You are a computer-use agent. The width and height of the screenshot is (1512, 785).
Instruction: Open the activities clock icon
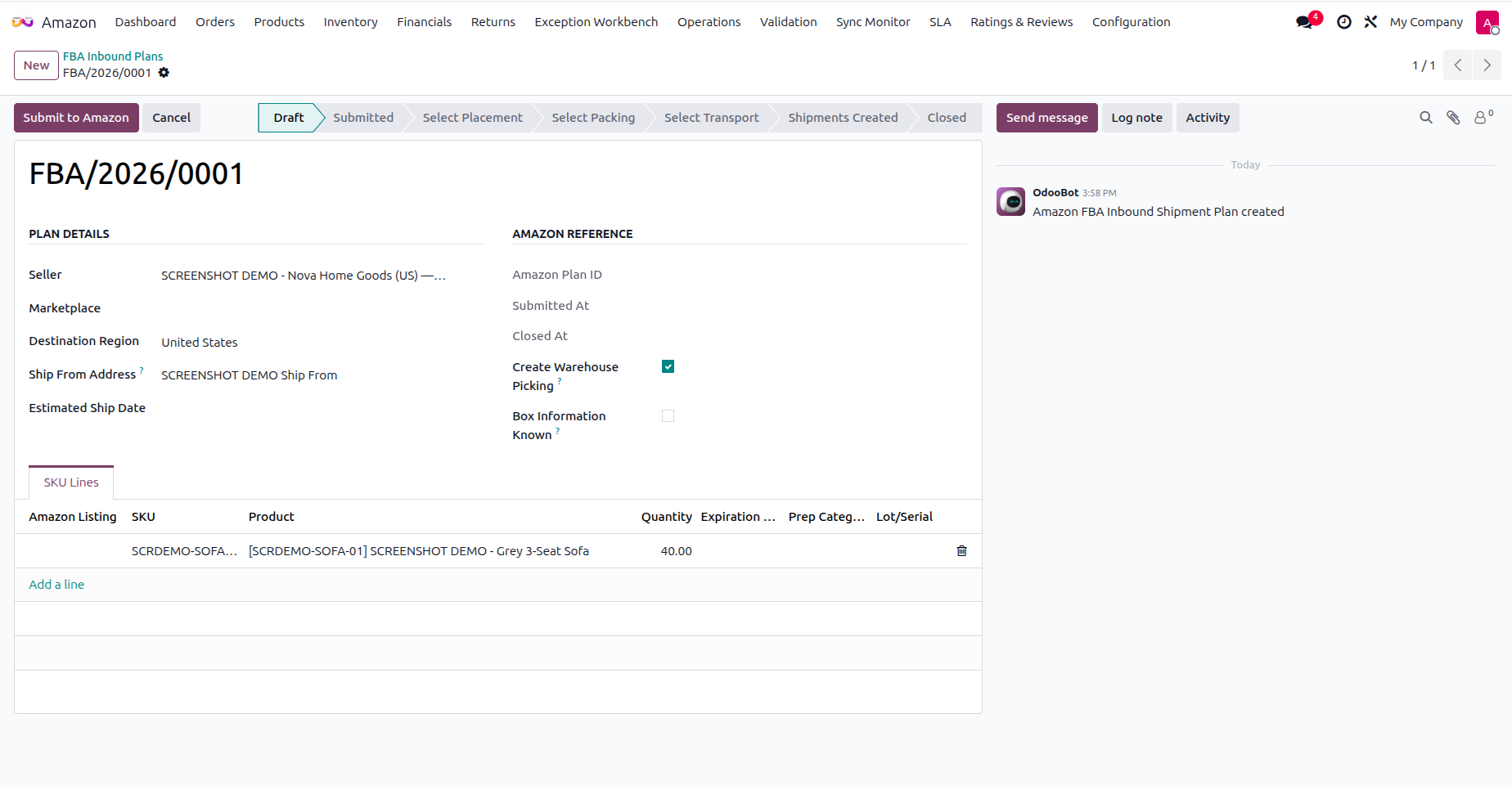[x=1344, y=22]
